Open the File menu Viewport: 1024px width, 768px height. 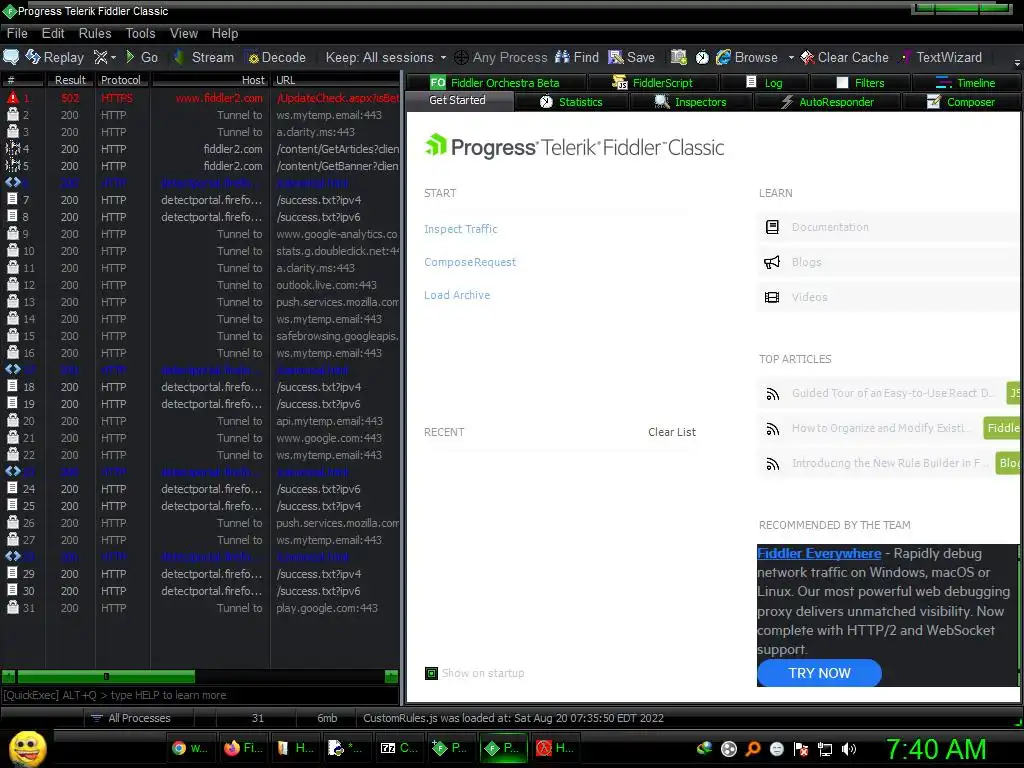[x=17, y=33]
